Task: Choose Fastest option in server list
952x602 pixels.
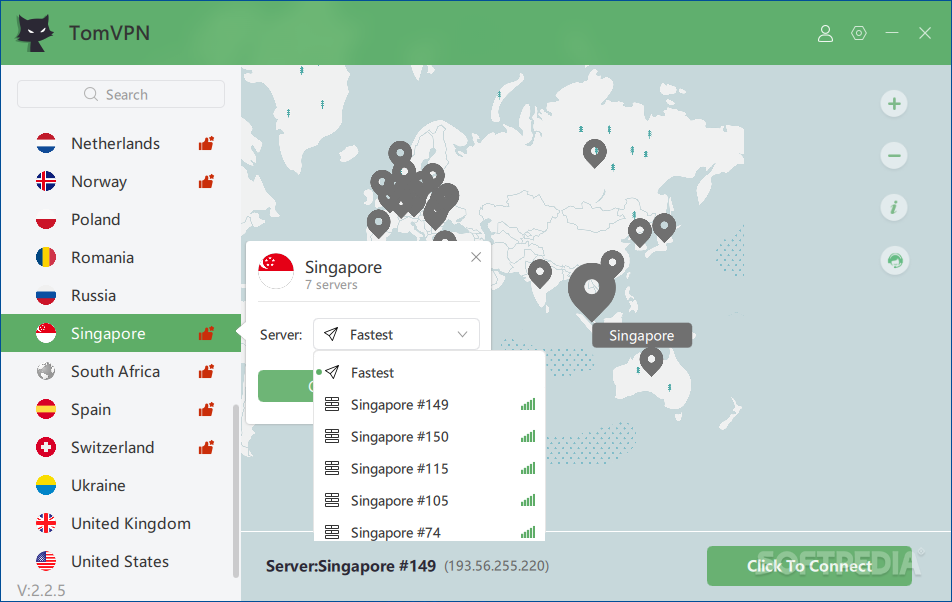Action: click(x=429, y=373)
